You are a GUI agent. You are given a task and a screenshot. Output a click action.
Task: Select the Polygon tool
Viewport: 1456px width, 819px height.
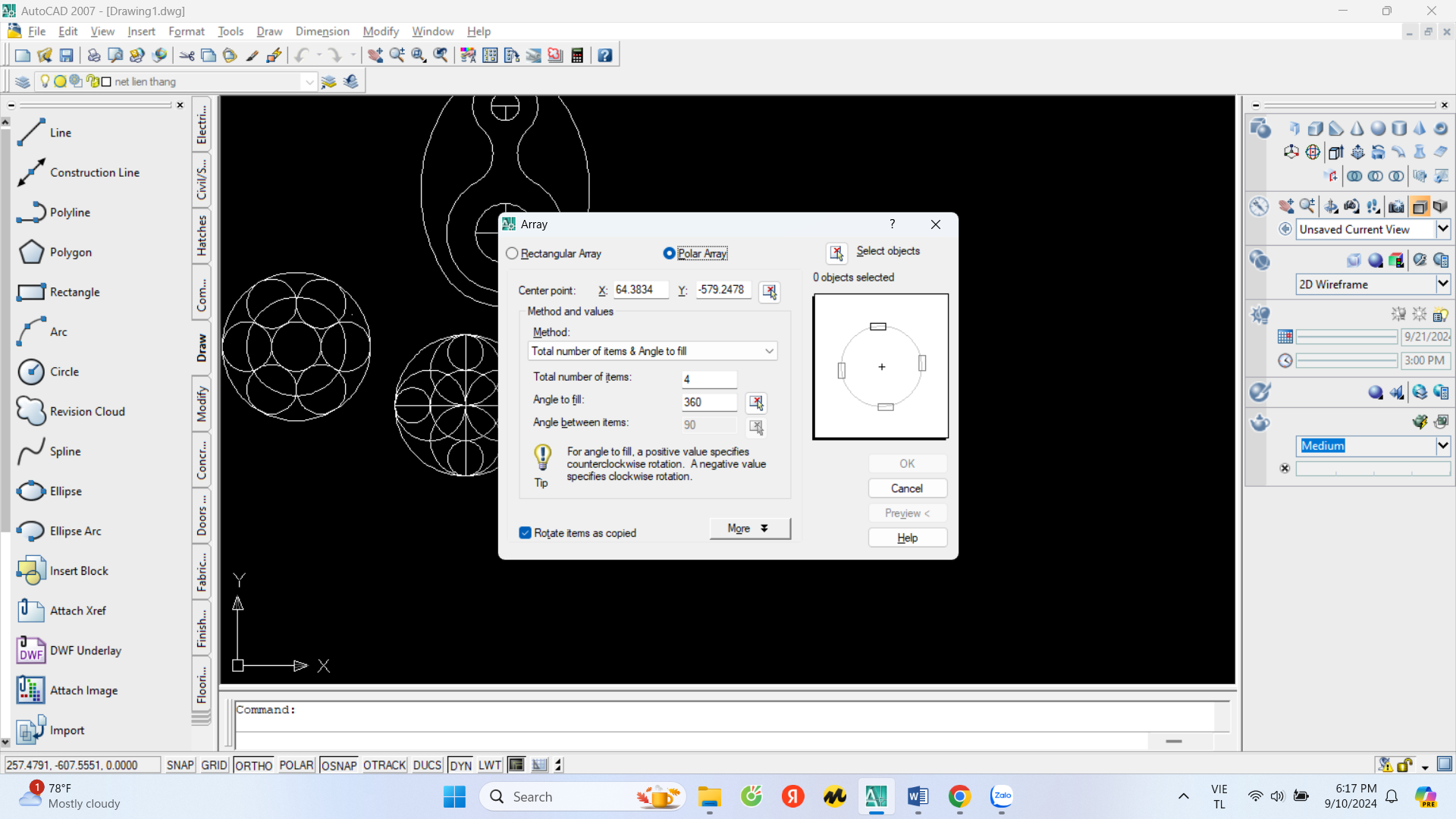(x=55, y=252)
